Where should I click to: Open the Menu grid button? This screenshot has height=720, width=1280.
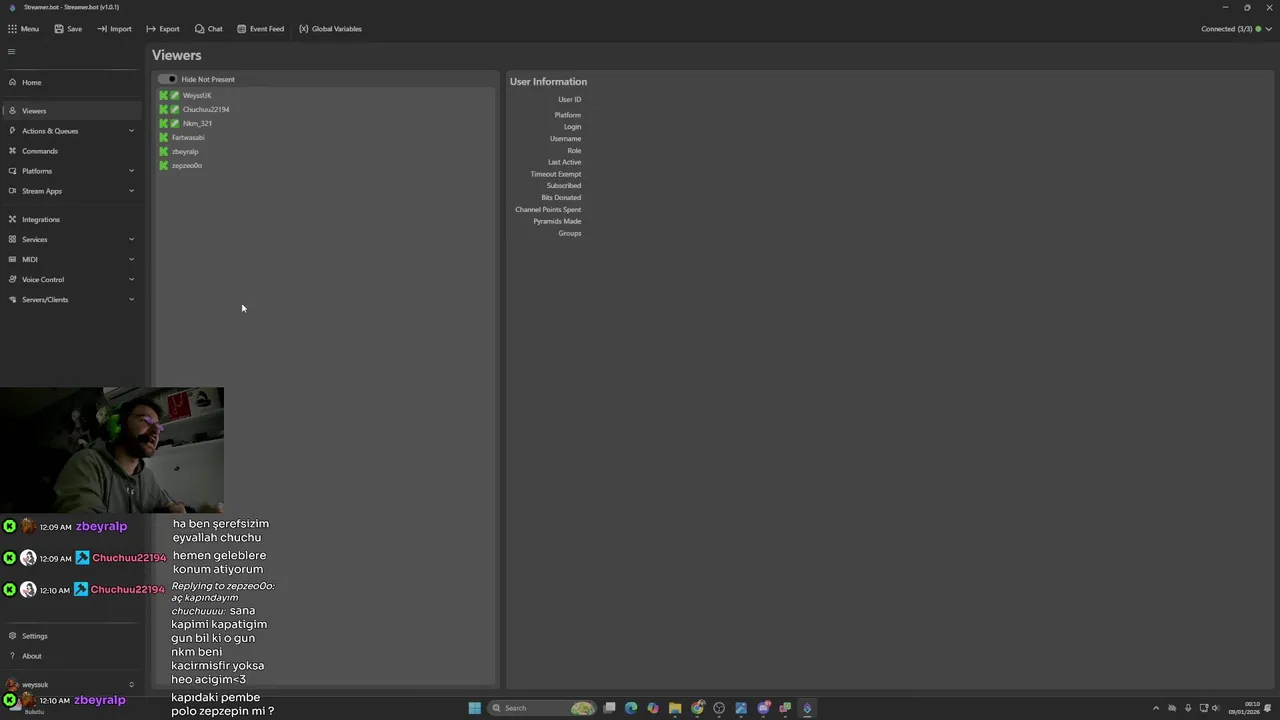pyautogui.click(x=23, y=29)
